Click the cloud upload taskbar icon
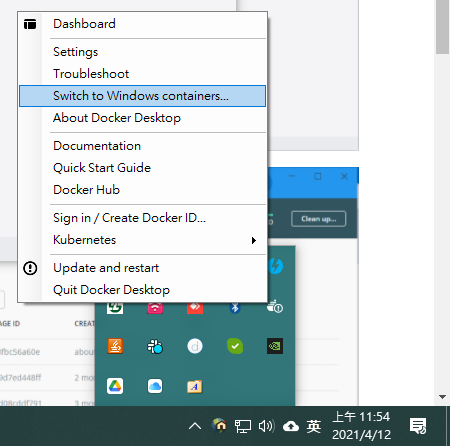 291,426
